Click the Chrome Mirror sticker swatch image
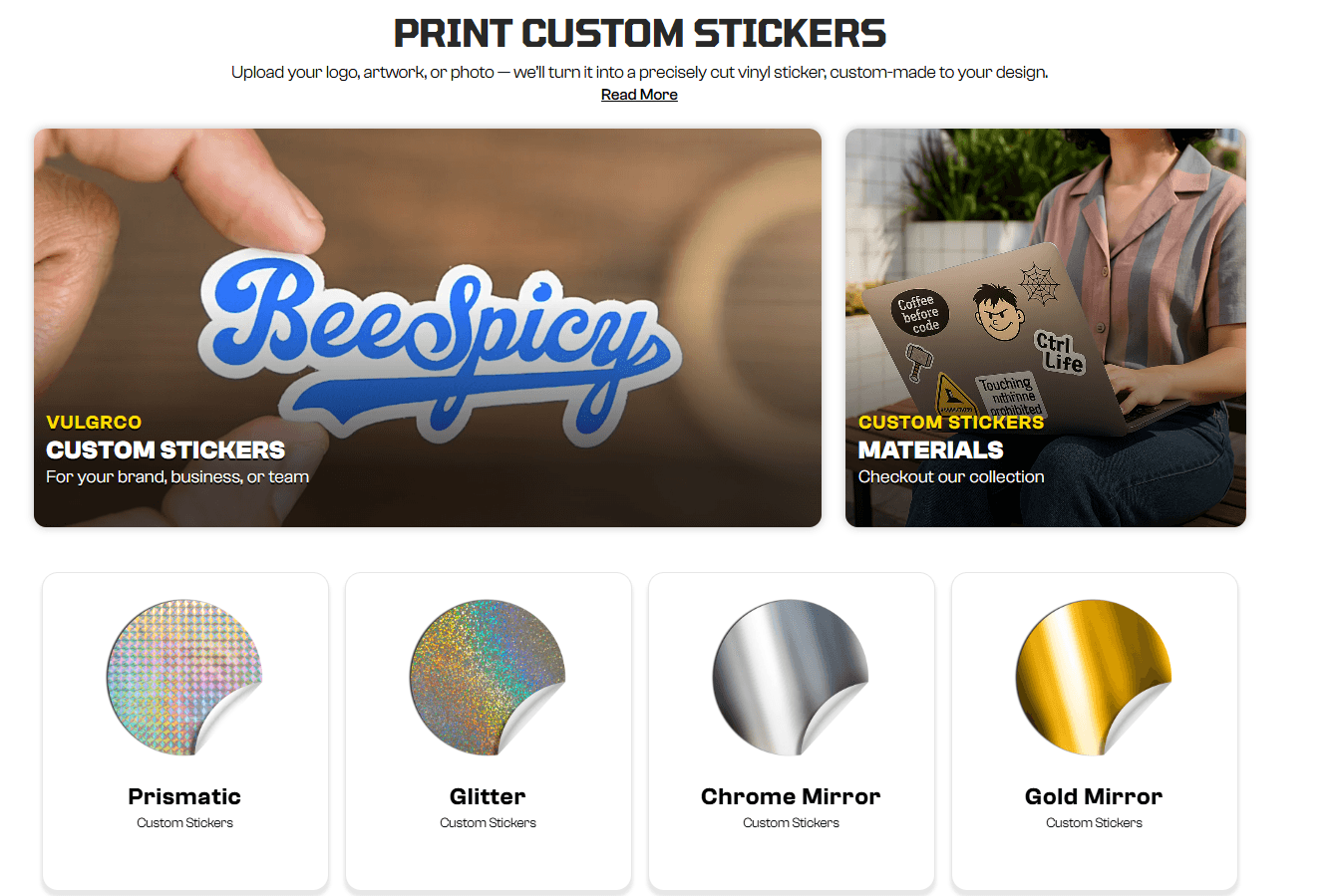This screenshot has height=896, width=1337. pos(791,678)
